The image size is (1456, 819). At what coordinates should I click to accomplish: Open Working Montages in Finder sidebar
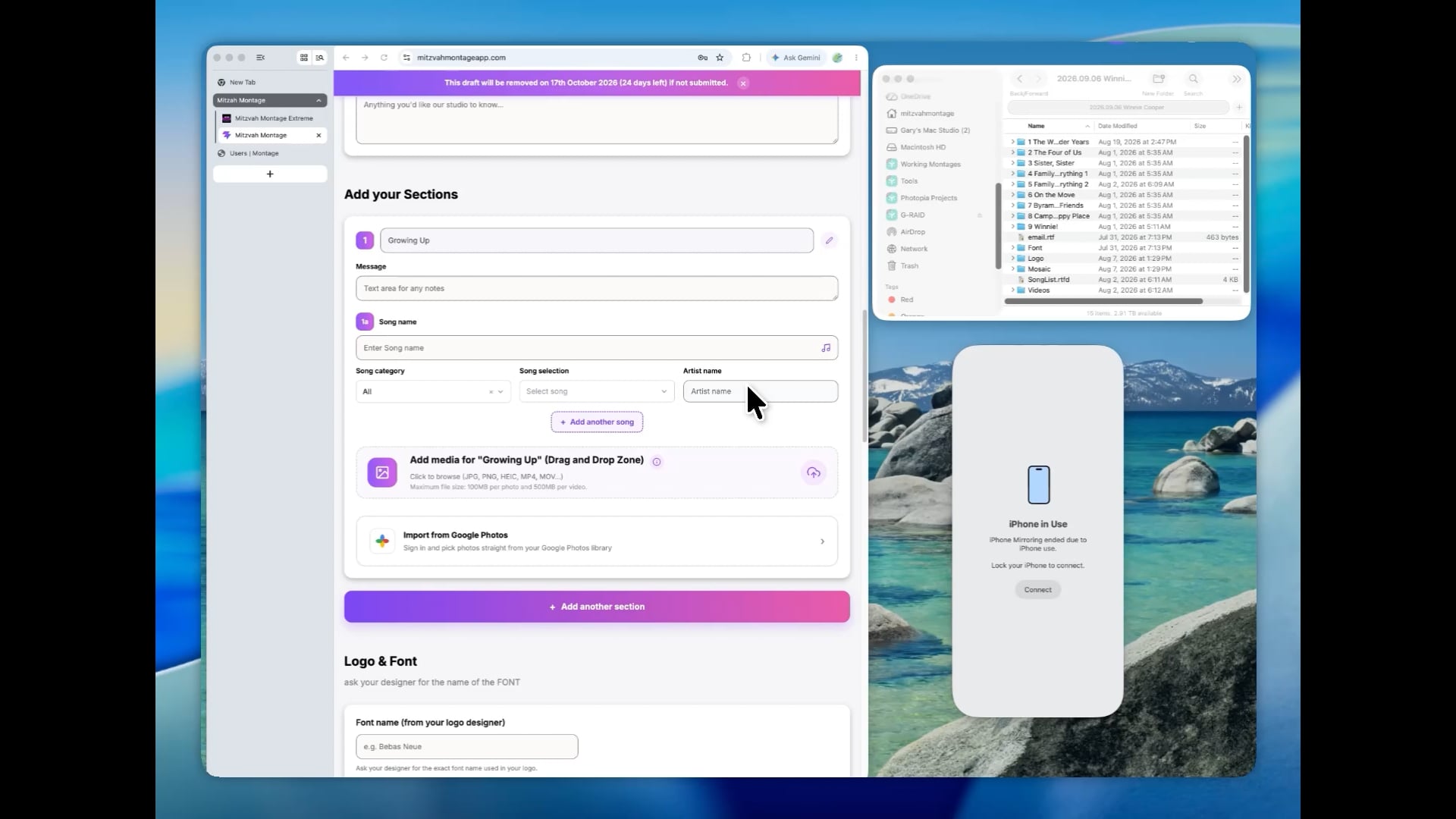tap(930, 165)
